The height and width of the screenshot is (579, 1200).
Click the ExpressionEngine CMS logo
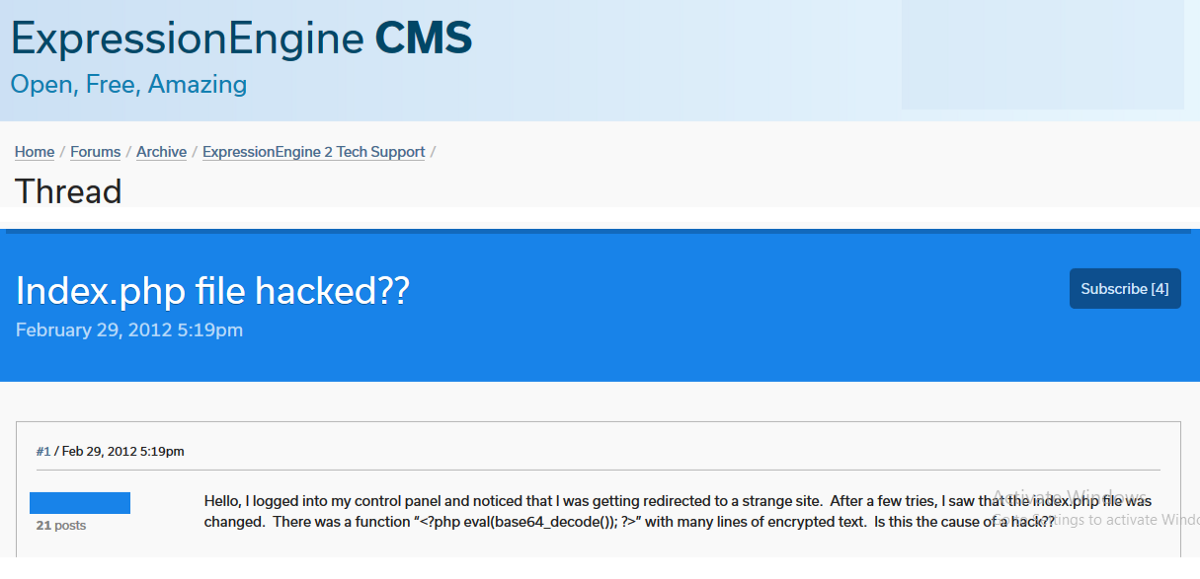240,37
